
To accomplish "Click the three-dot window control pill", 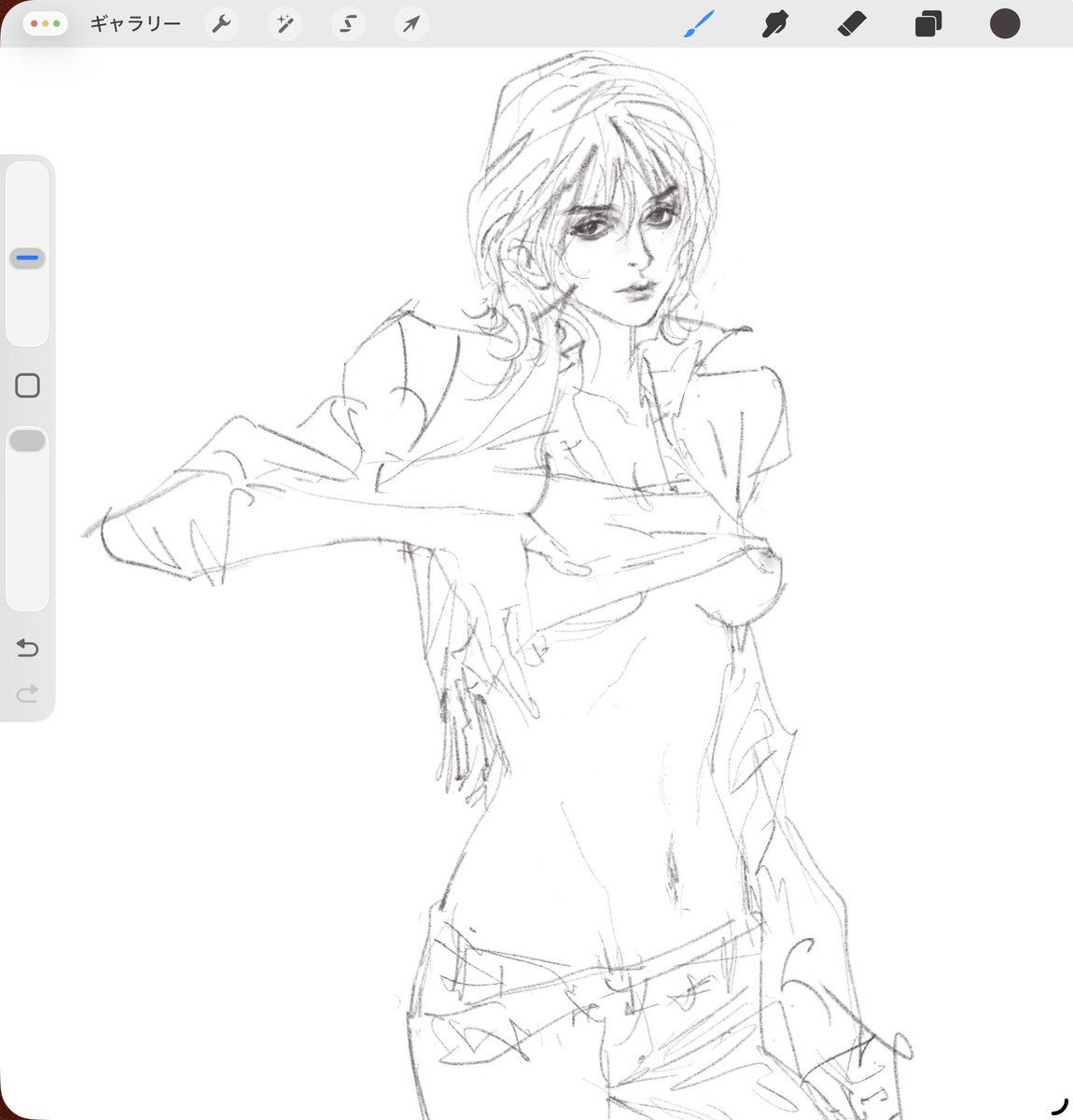I will coord(45,23).
